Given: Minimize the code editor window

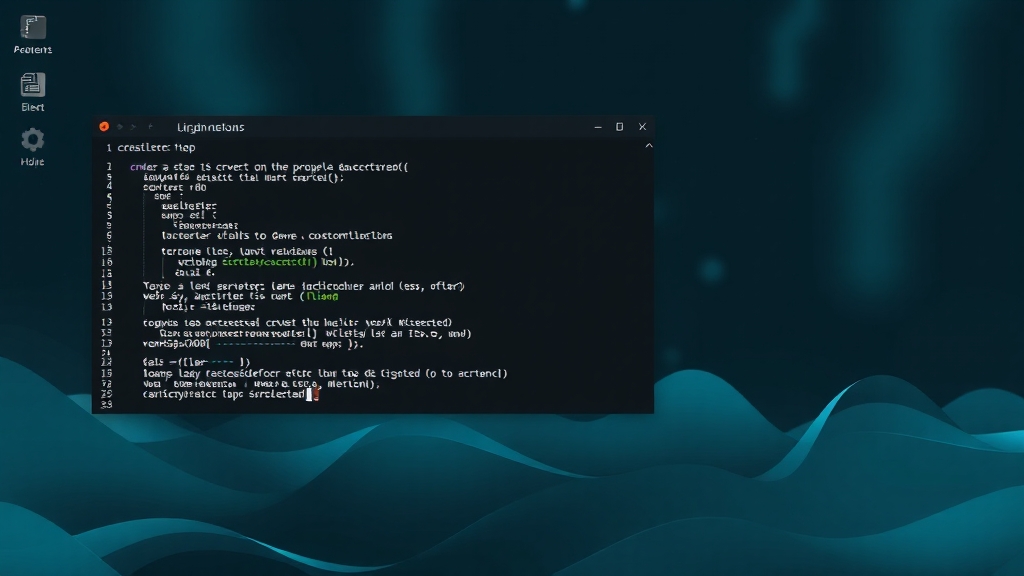Looking at the screenshot, I should [x=598, y=127].
